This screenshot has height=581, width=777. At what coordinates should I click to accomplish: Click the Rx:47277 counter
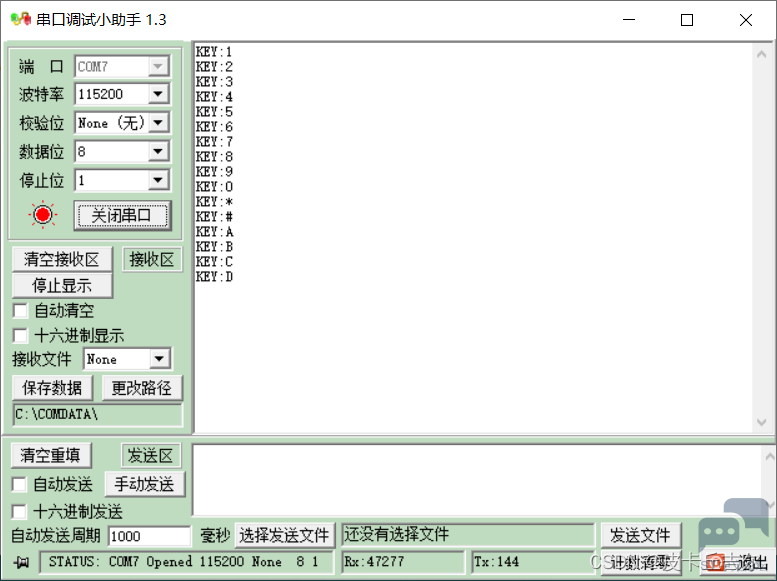(403, 562)
